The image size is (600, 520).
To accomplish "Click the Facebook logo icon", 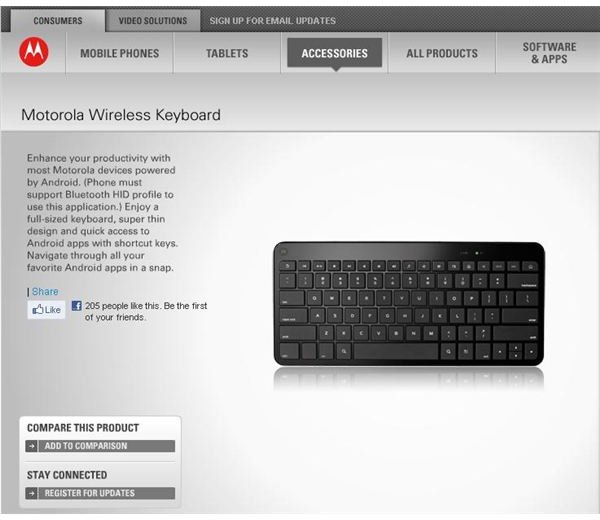I will 77,306.
